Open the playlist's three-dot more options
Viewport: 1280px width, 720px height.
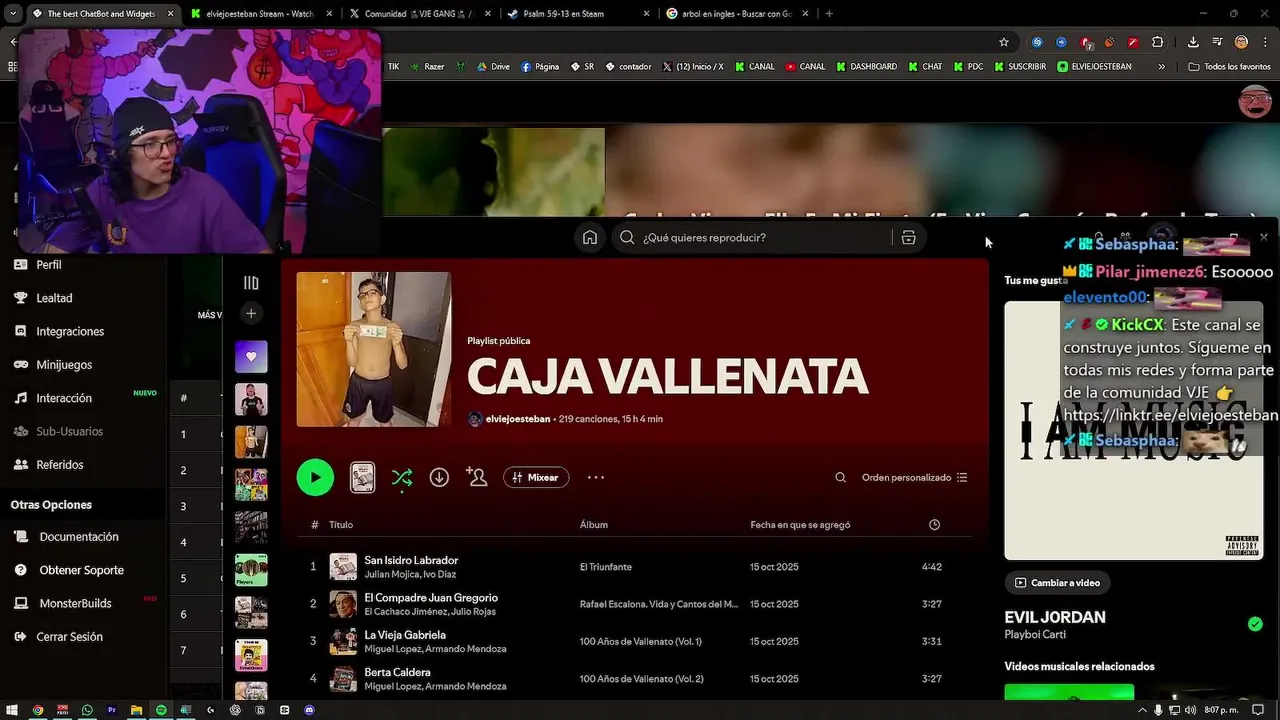pyautogui.click(x=596, y=477)
